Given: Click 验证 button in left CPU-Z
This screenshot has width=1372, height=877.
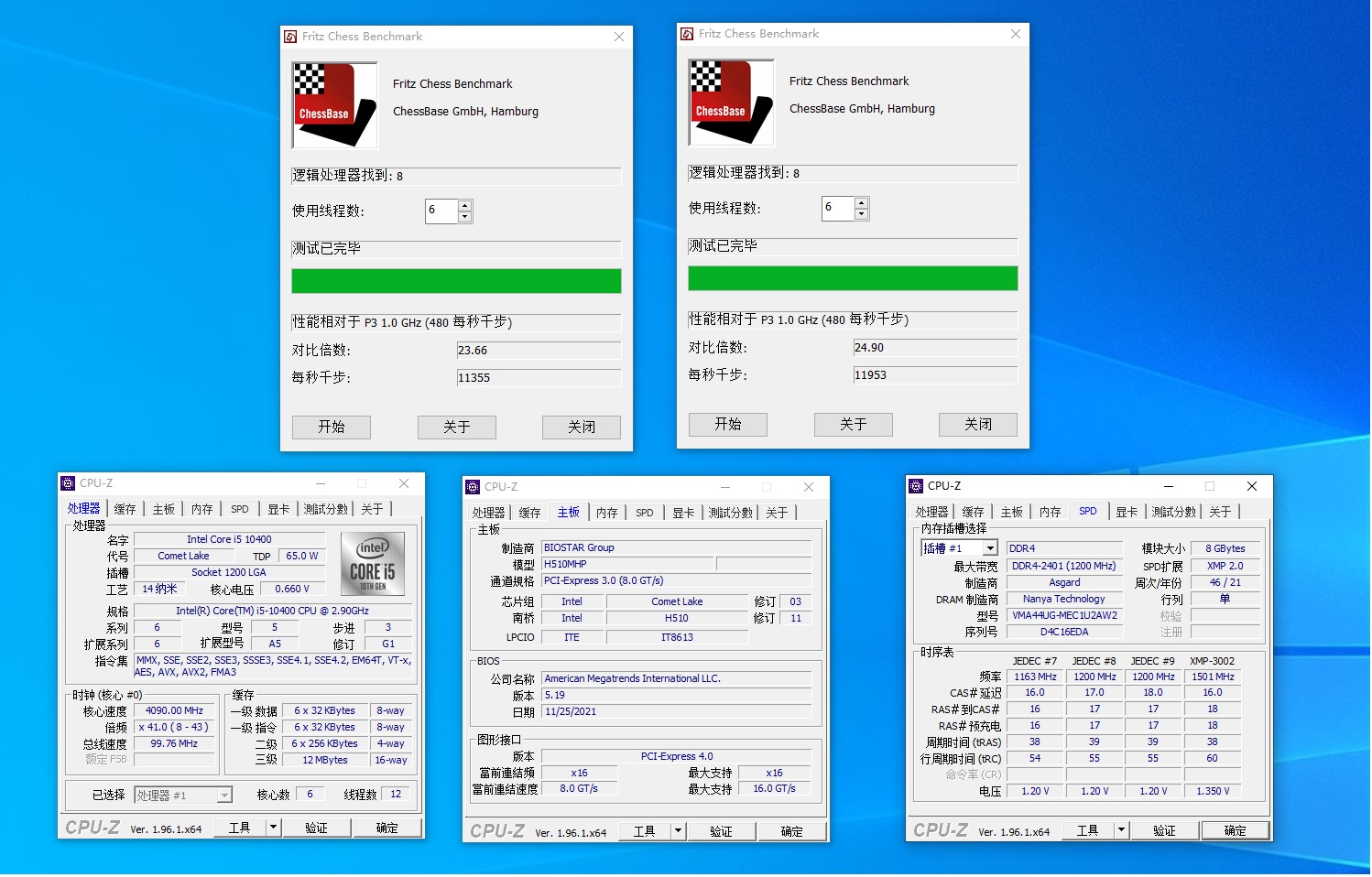Looking at the screenshot, I should tap(316, 828).
